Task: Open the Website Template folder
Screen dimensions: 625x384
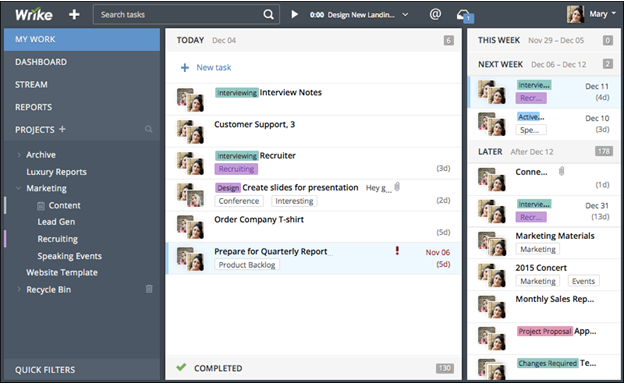Action: [x=62, y=273]
